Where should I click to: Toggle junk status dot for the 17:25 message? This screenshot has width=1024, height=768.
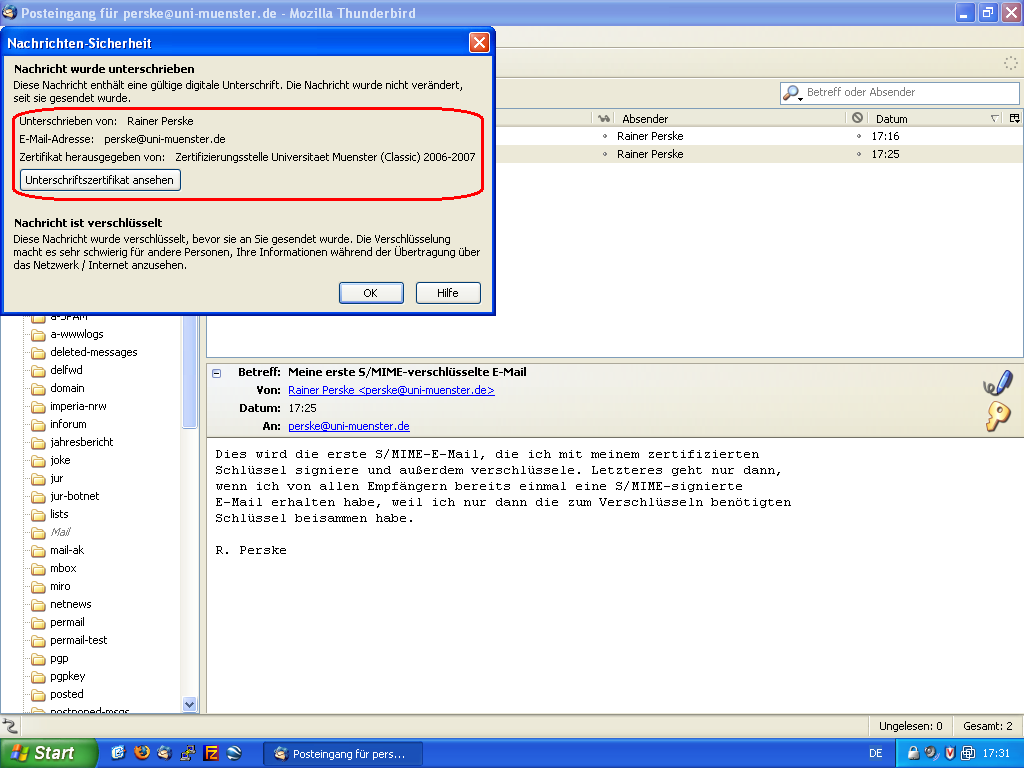pos(858,154)
